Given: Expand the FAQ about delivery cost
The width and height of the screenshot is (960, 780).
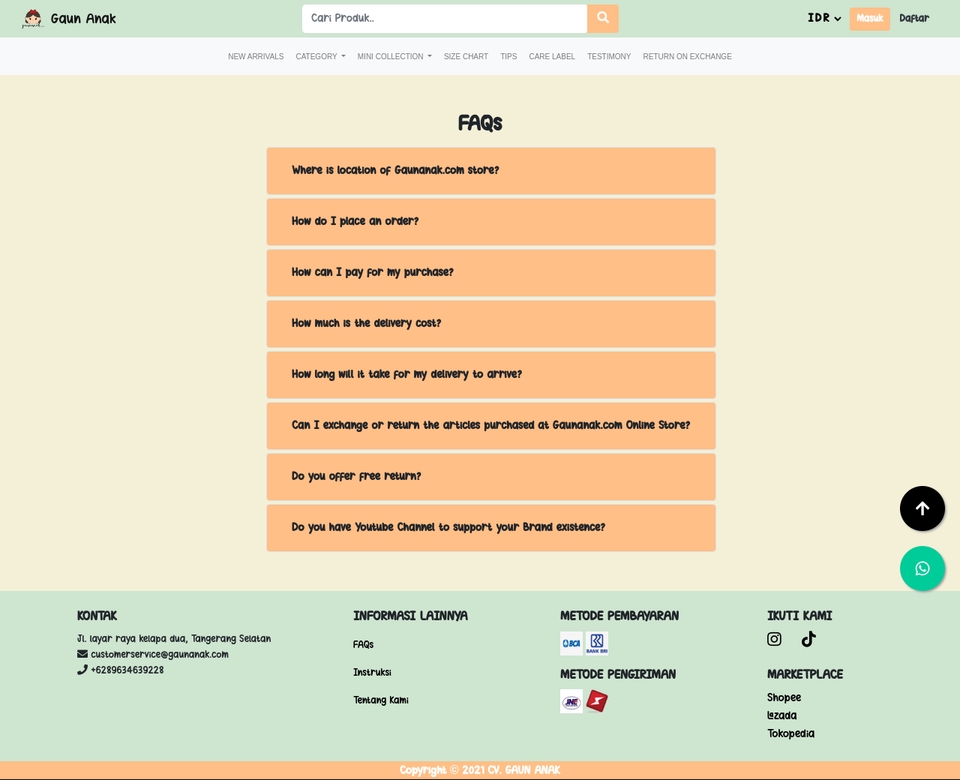Looking at the screenshot, I should point(490,323).
